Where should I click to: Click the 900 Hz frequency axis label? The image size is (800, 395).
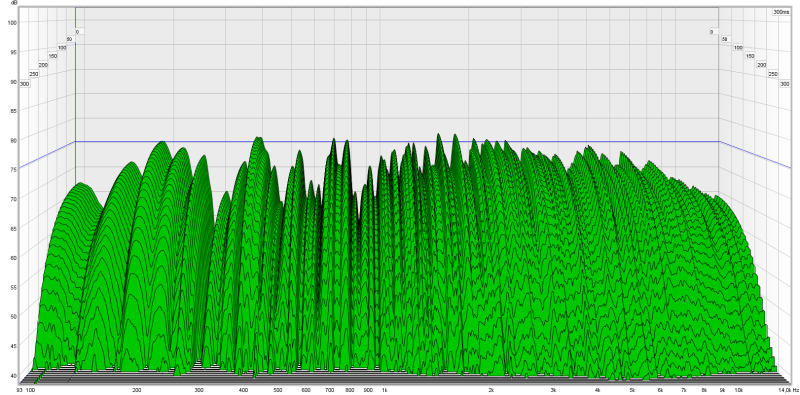click(x=368, y=390)
